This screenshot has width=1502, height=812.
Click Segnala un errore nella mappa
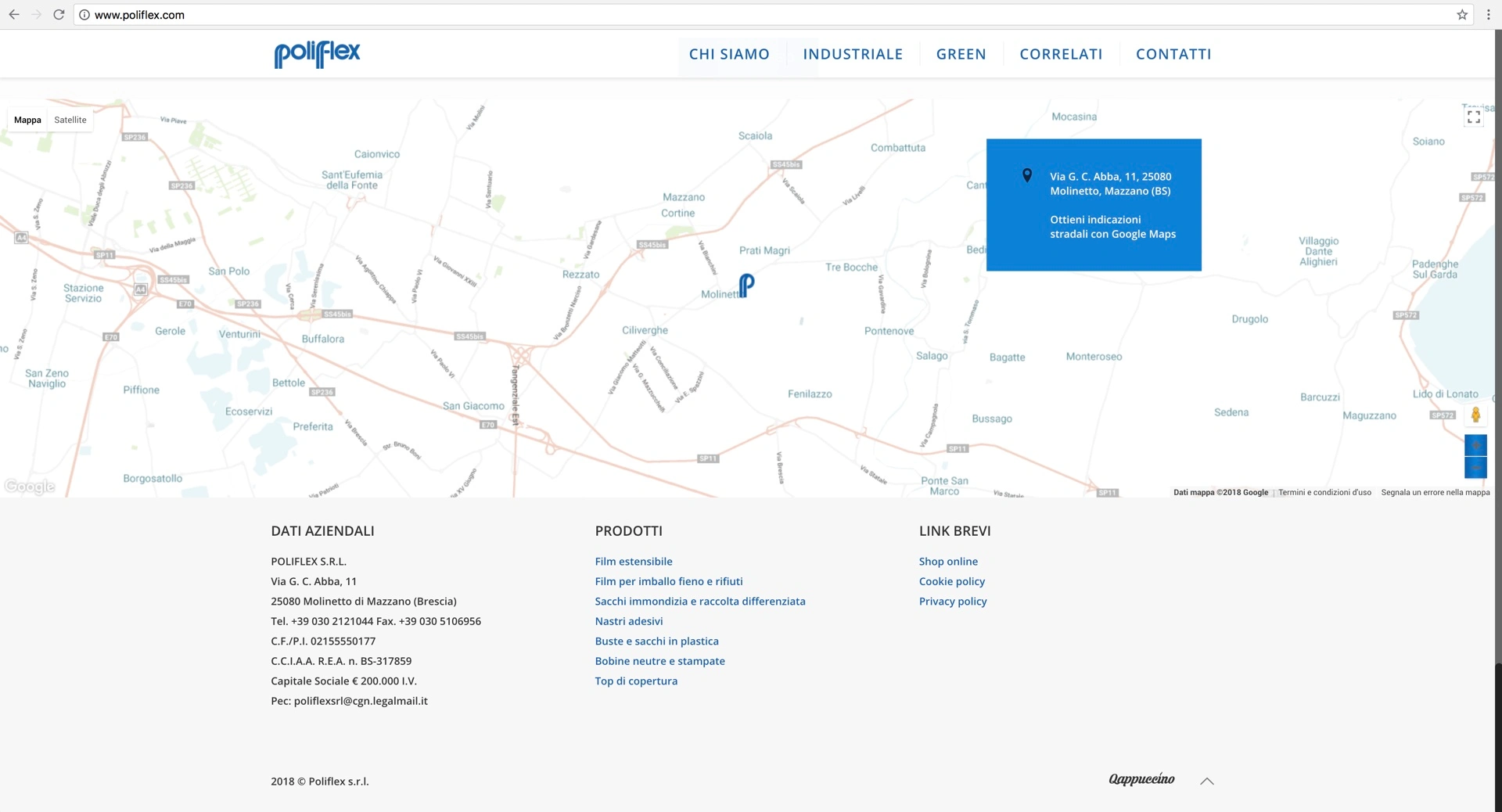click(1436, 492)
